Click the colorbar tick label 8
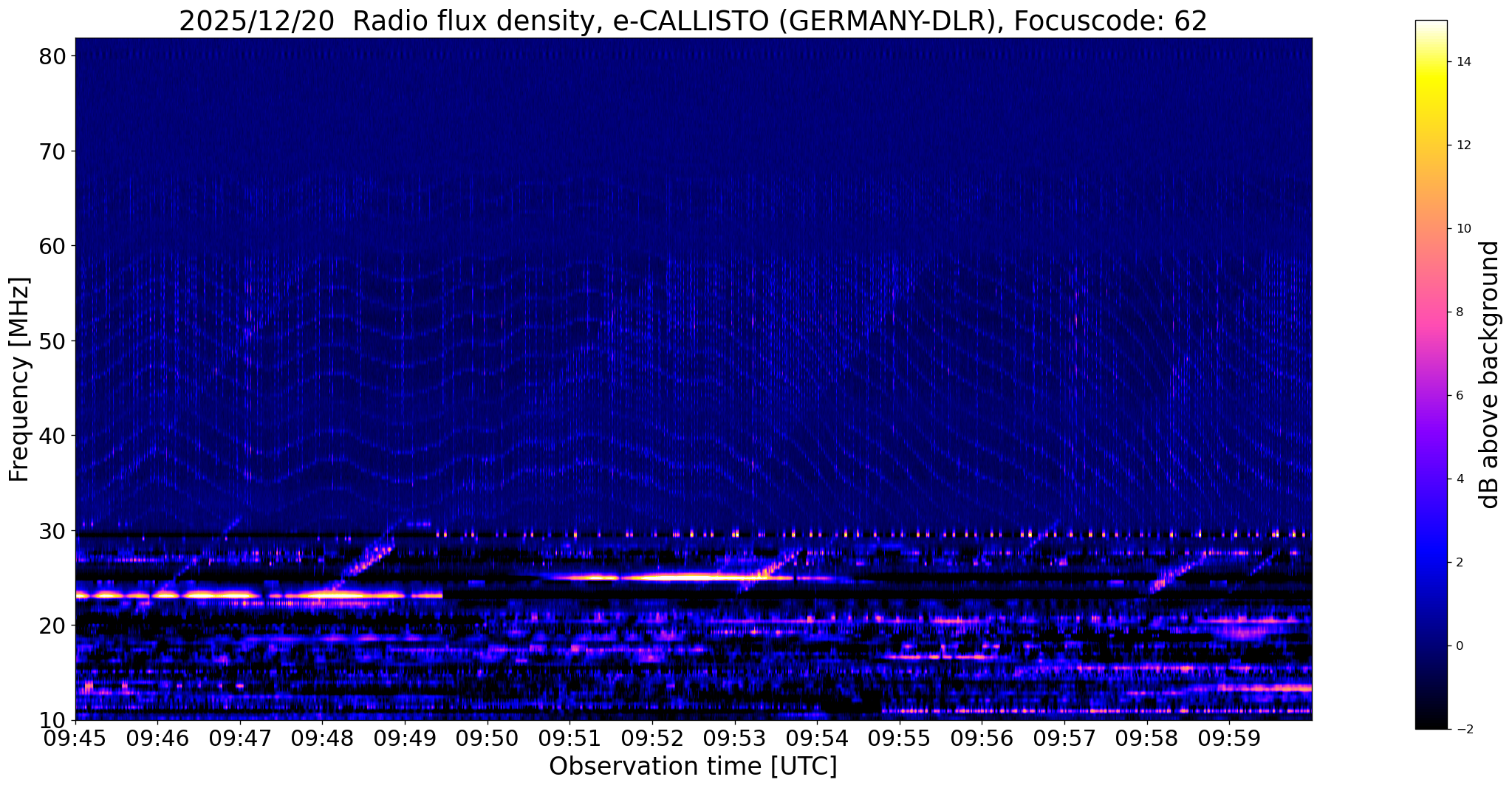 (1459, 312)
